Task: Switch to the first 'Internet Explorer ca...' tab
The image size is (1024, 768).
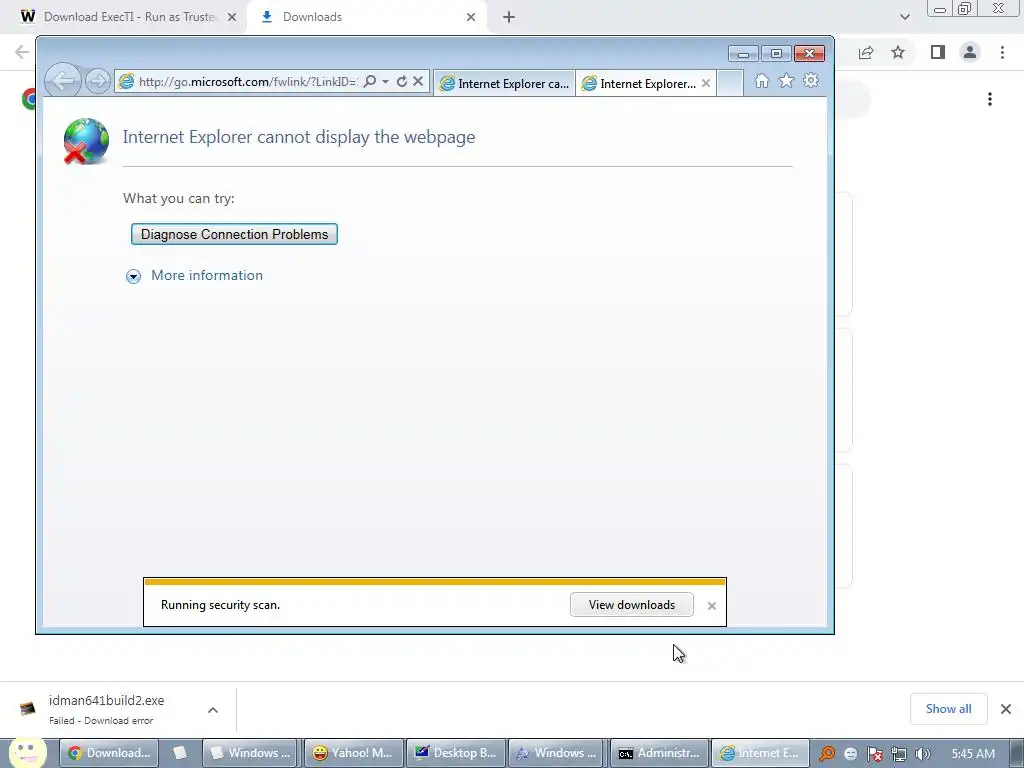Action: pos(504,84)
